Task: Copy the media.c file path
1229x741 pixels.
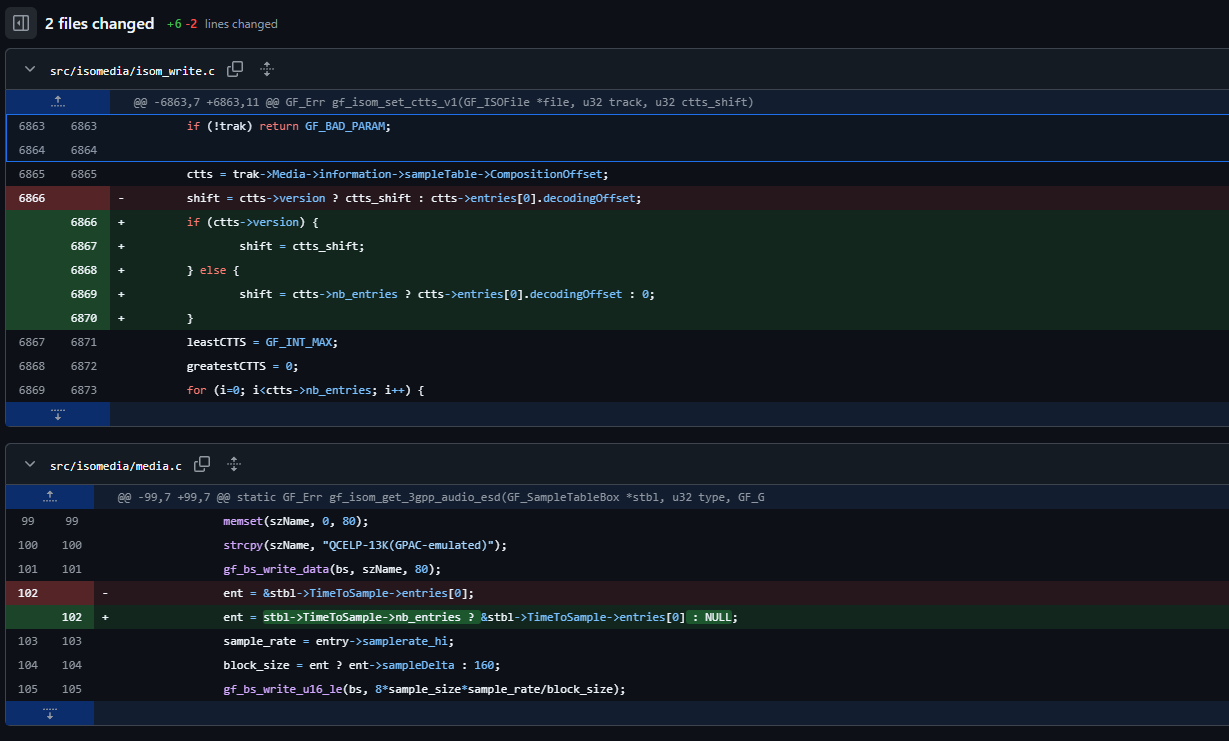Action: click(202, 464)
